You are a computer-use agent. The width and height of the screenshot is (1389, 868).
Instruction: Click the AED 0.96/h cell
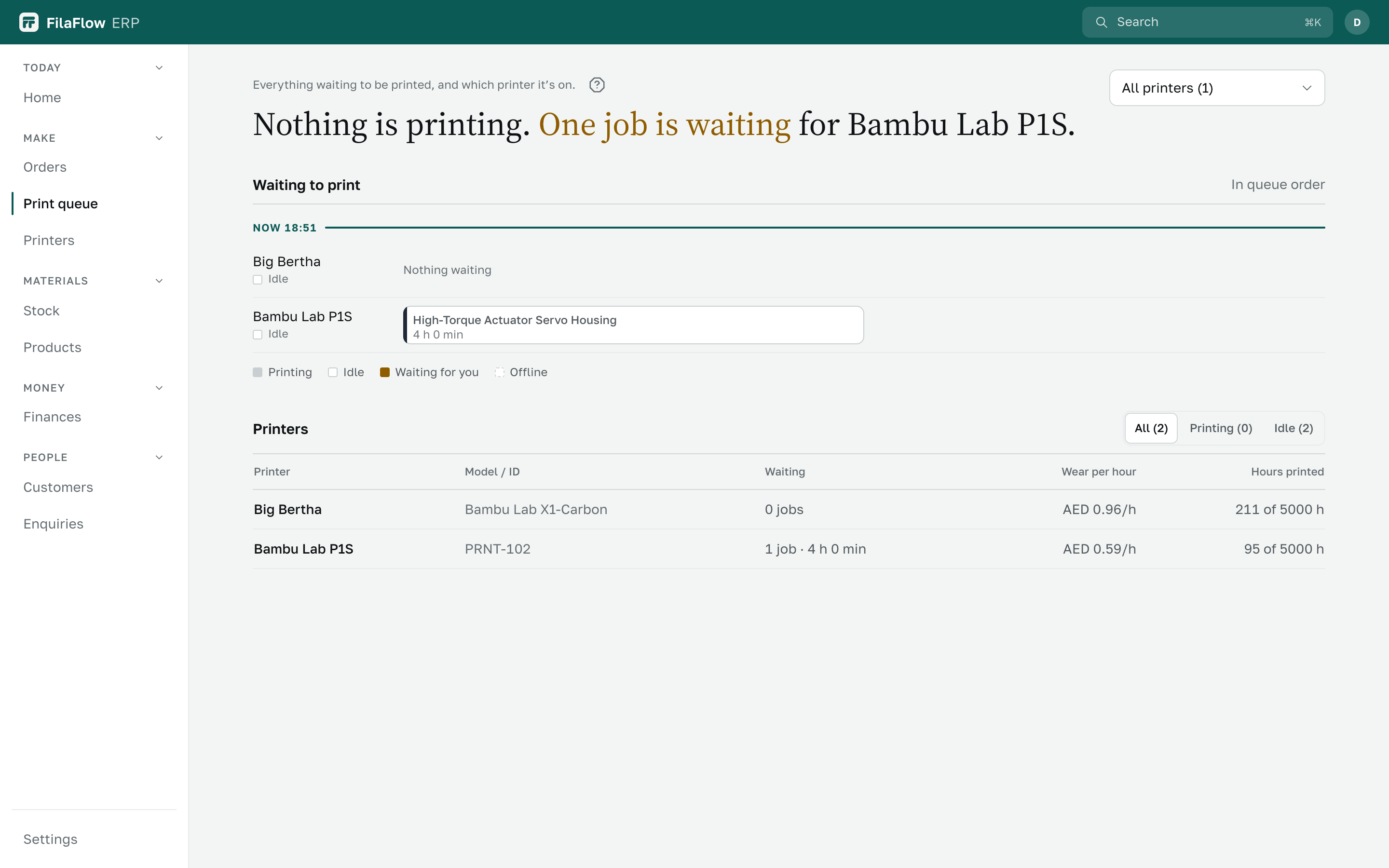[1099, 510]
